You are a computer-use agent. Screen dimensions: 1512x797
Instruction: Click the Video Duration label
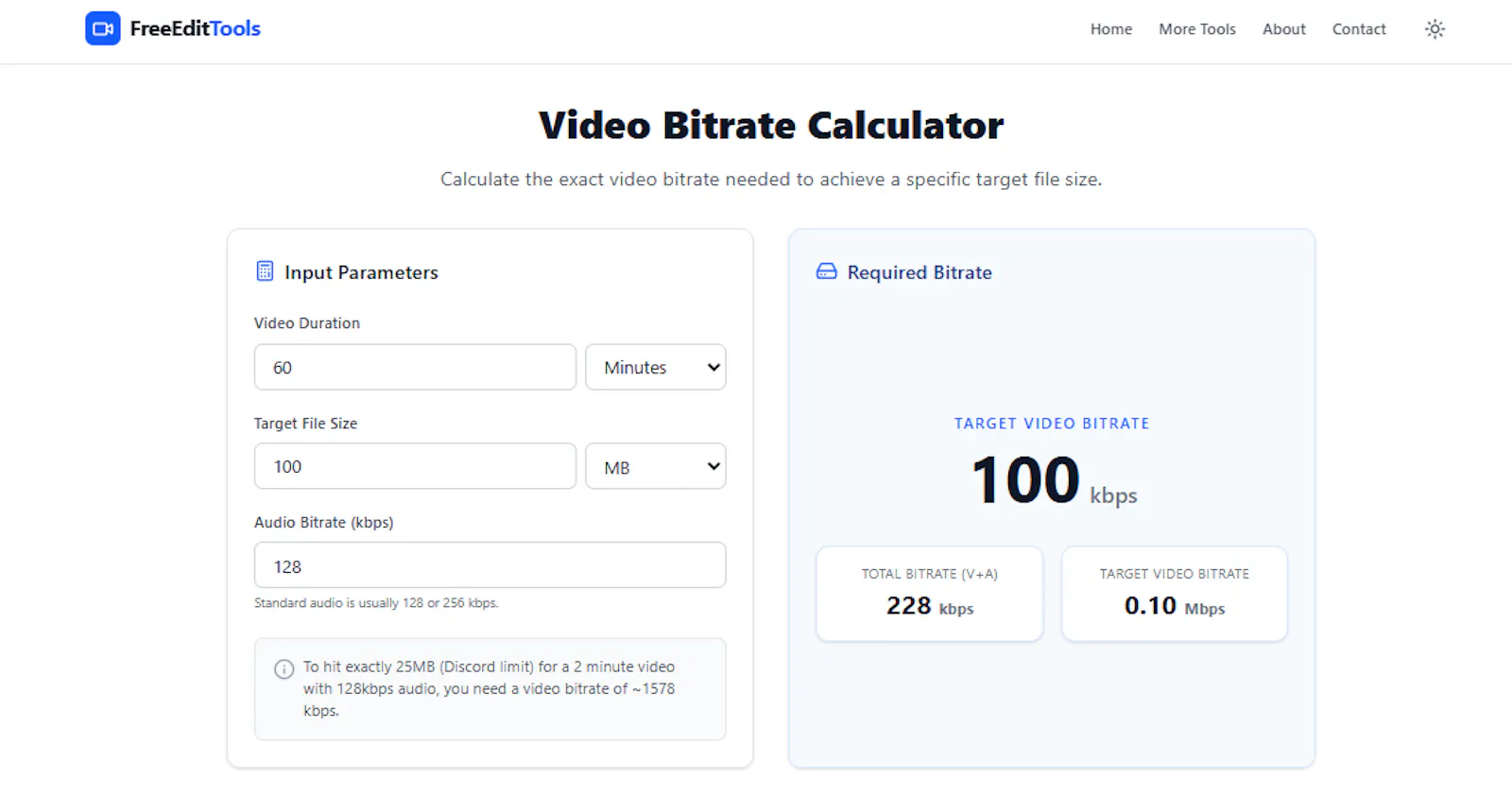[307, 323]
